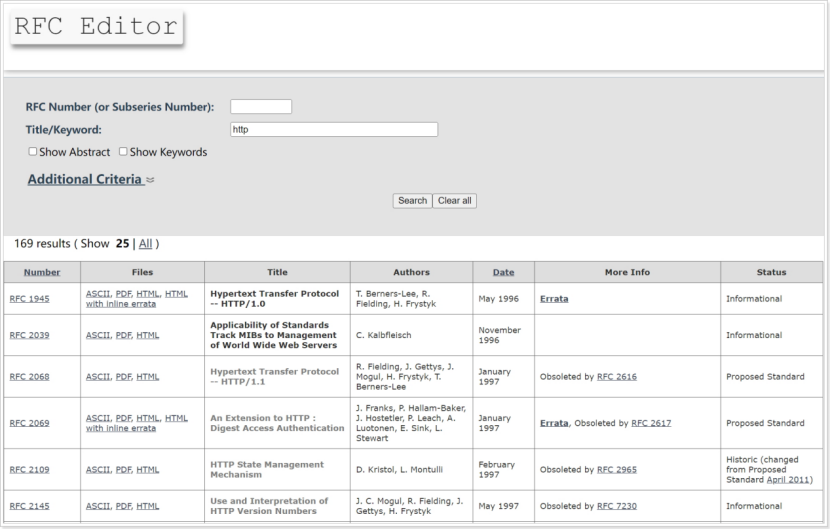Enable the Show Keywords checkbox
Screen dimensions: 830x530
click(123, 151)
